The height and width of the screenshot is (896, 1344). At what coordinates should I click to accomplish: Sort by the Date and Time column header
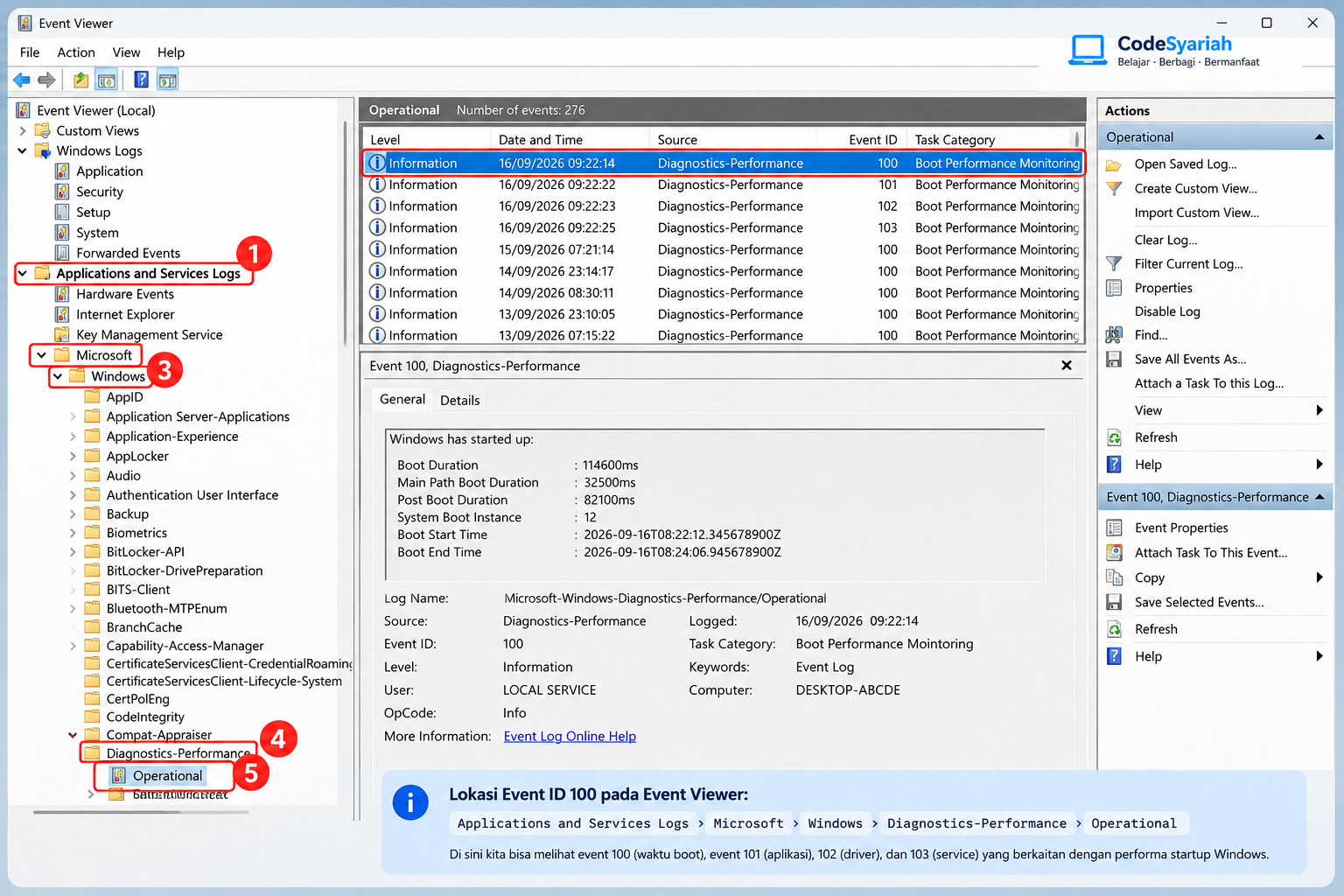point(570,140)
